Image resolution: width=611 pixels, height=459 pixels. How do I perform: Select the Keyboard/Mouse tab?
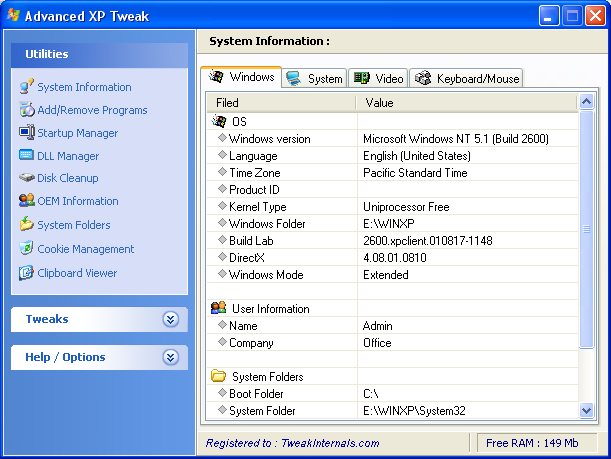point(466,79)
